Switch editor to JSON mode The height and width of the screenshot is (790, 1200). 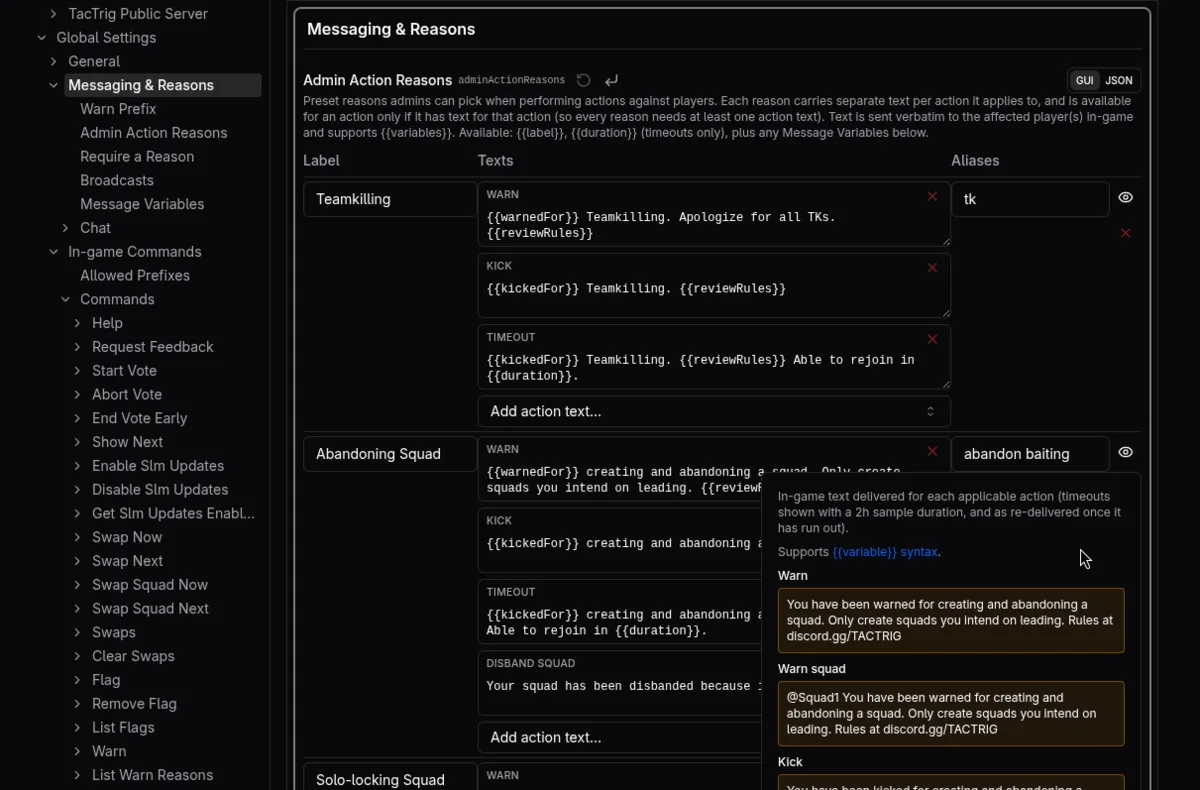tap(1118, 81)
